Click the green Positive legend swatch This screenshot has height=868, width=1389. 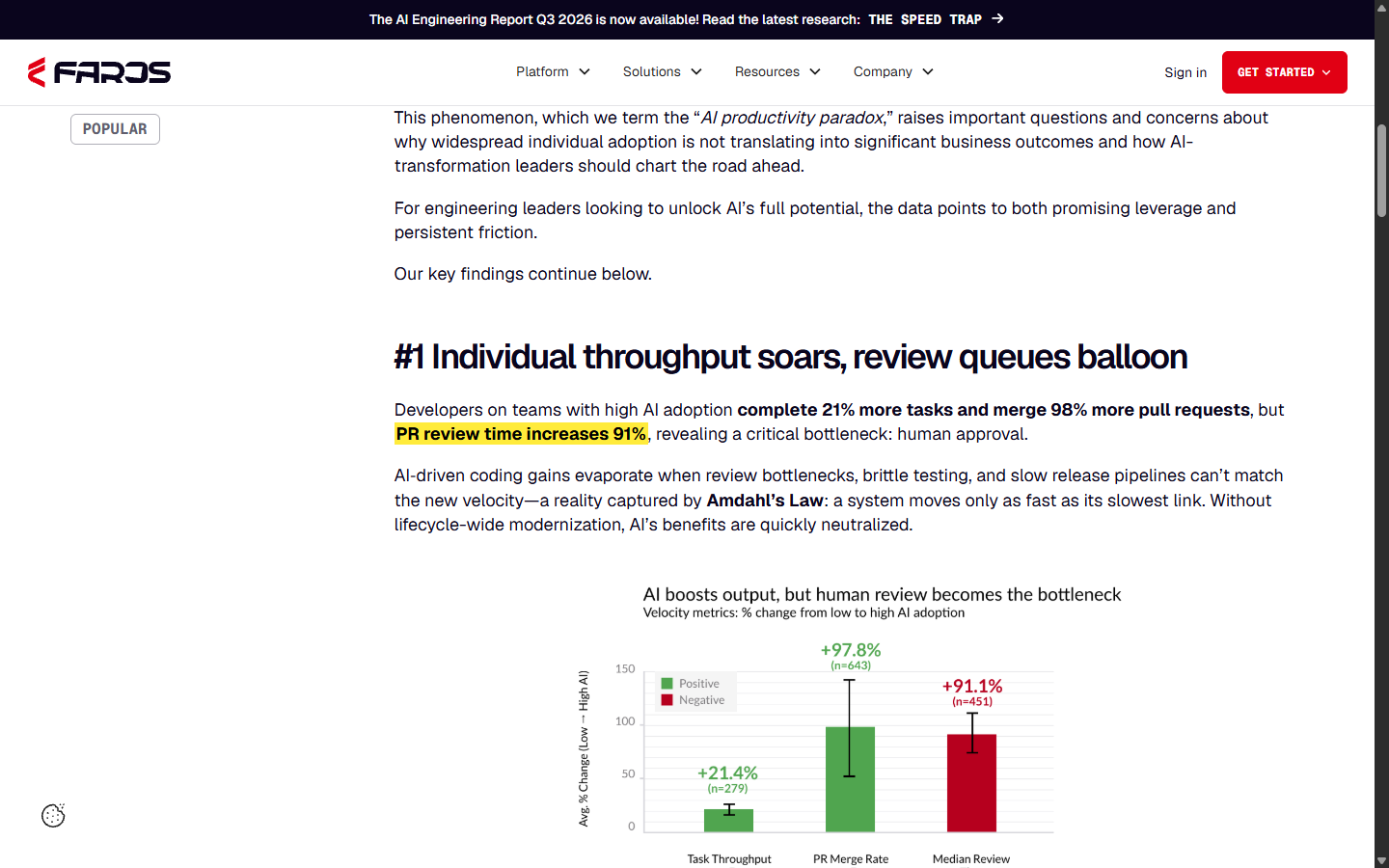(667, 684)
